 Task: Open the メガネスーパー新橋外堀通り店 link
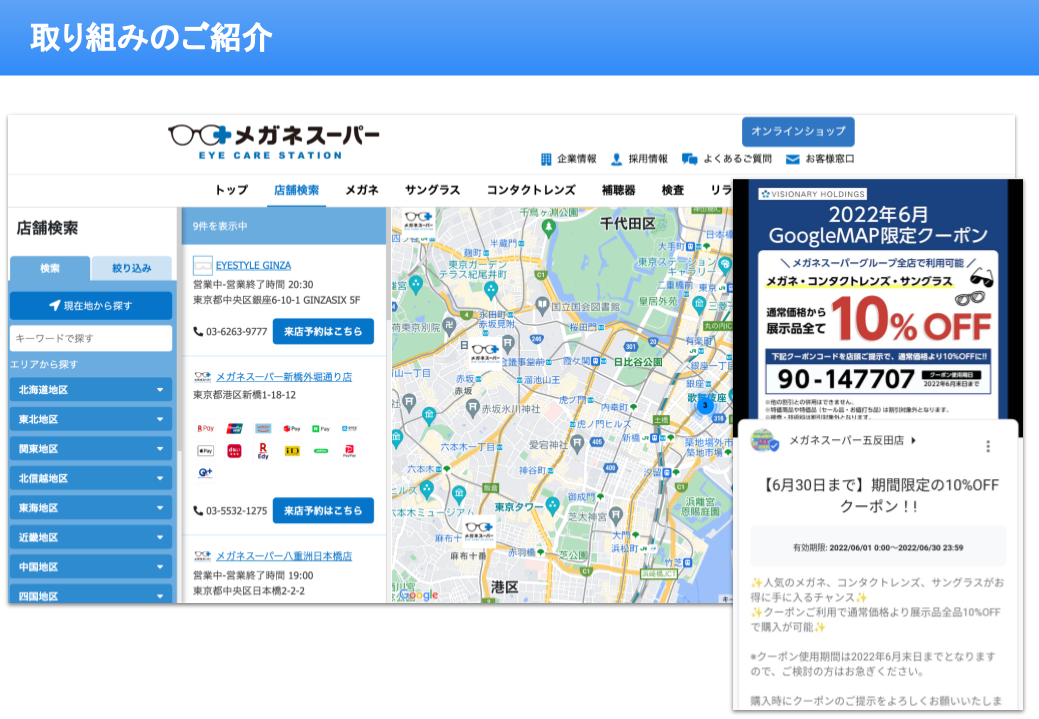point(284,376)
